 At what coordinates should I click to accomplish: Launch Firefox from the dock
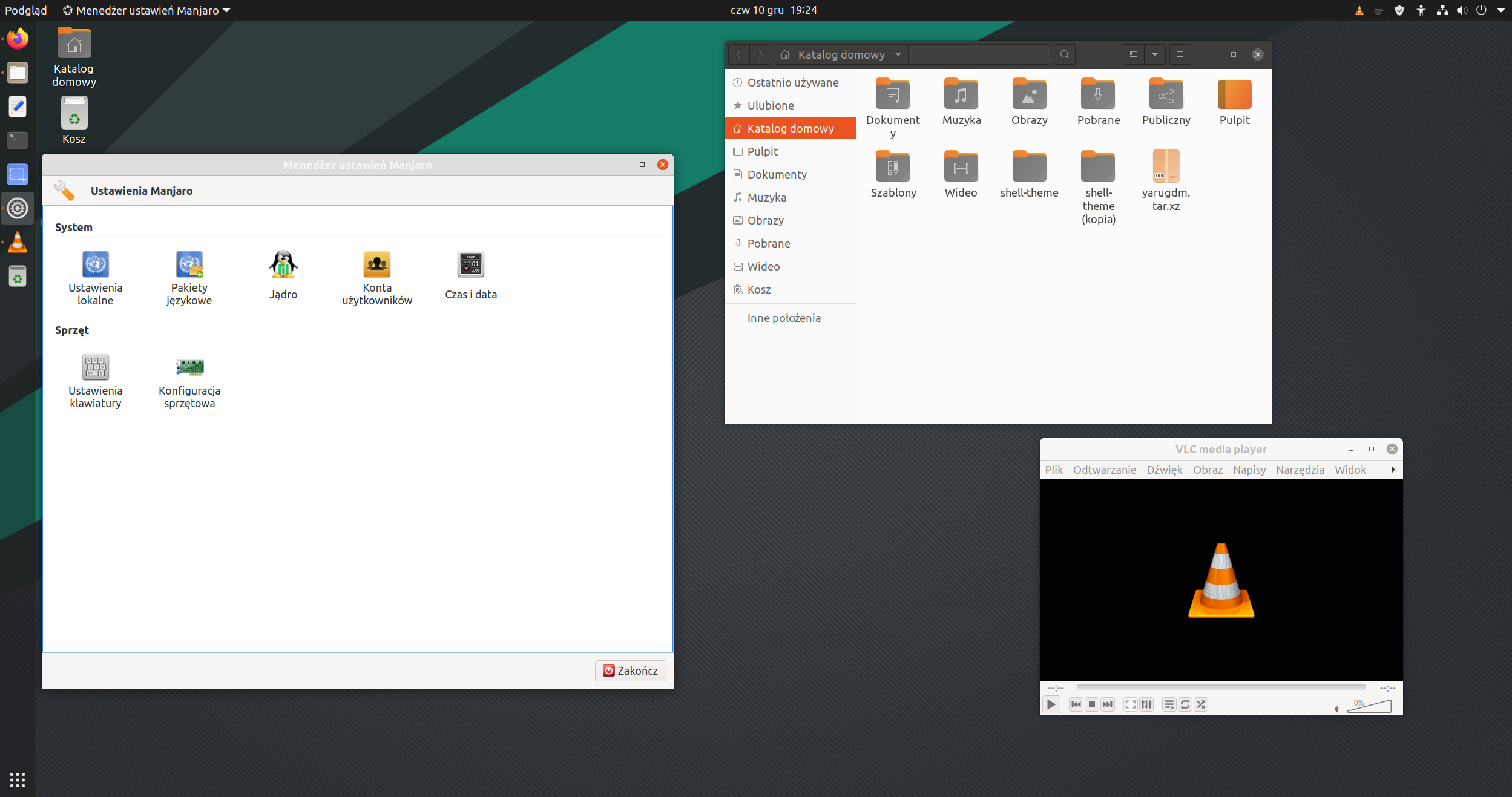click(18, 39)
